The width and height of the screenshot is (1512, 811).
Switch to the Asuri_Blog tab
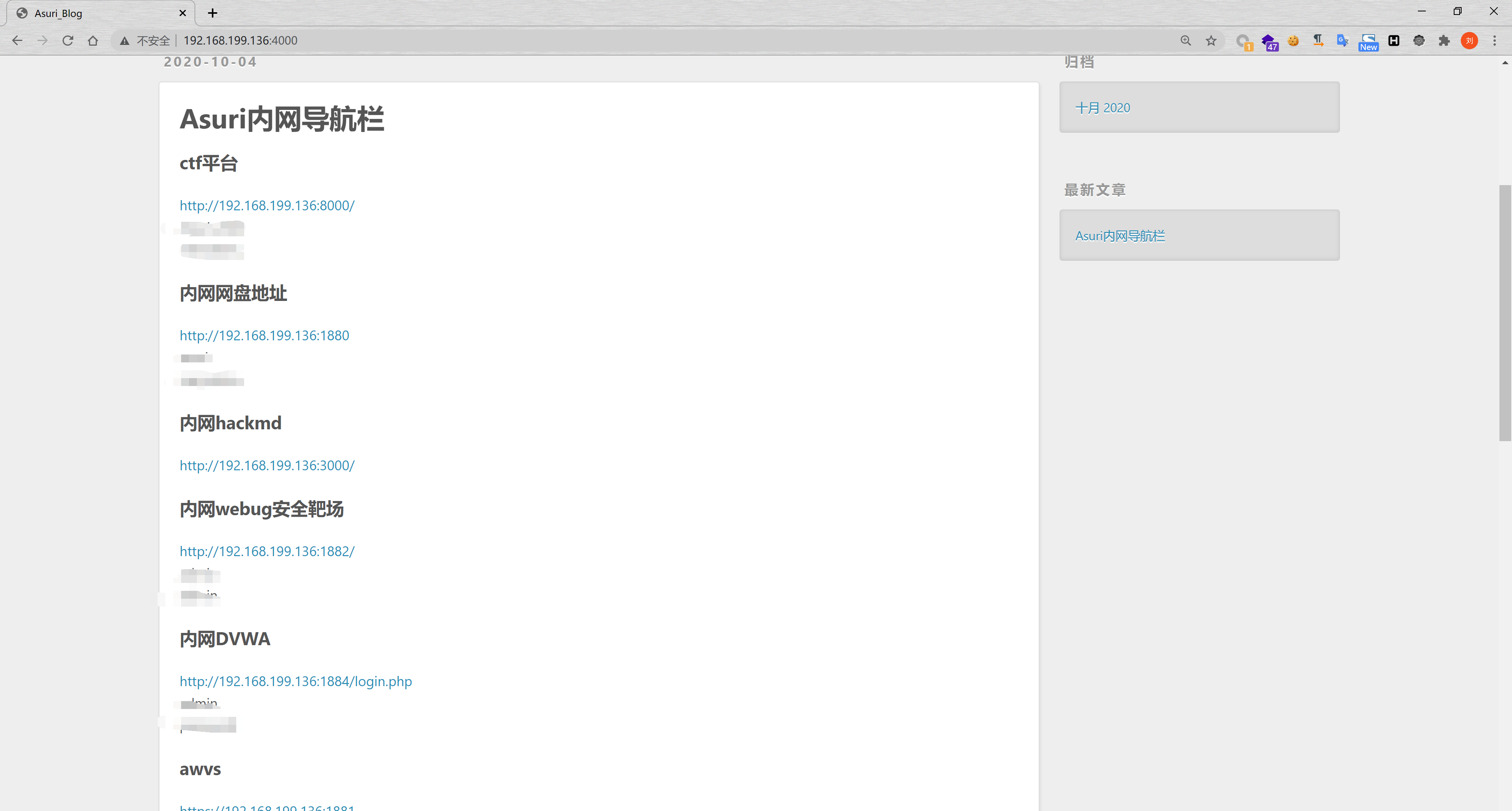(x=88, y=13)
